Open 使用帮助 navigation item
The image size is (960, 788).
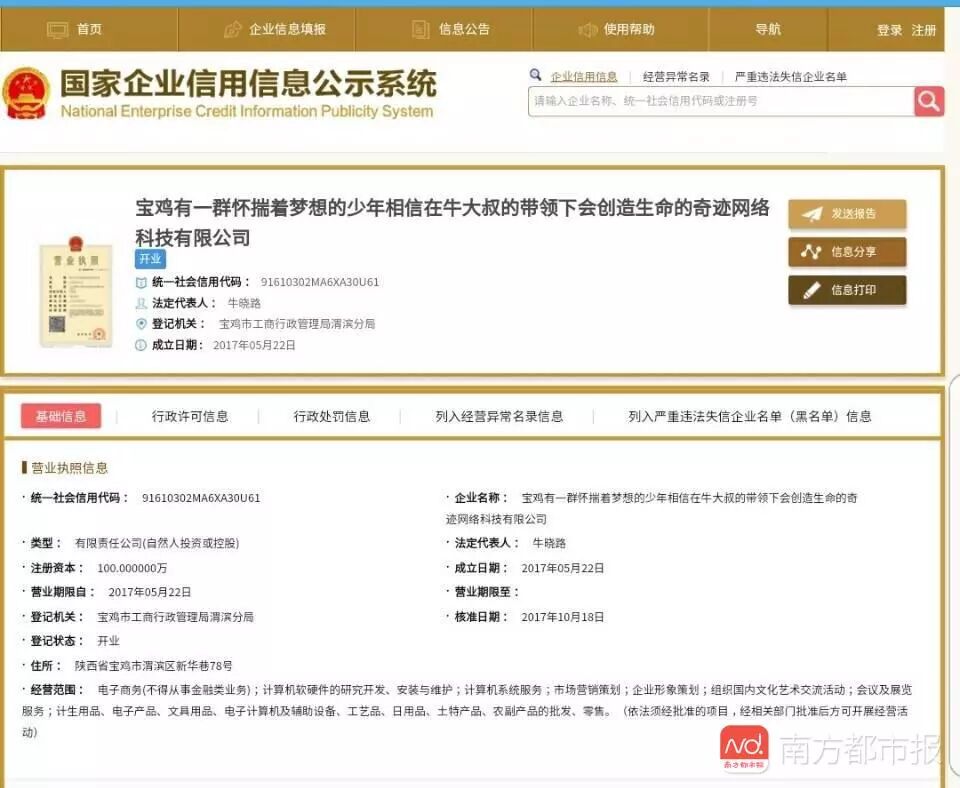tap(629, 29)
